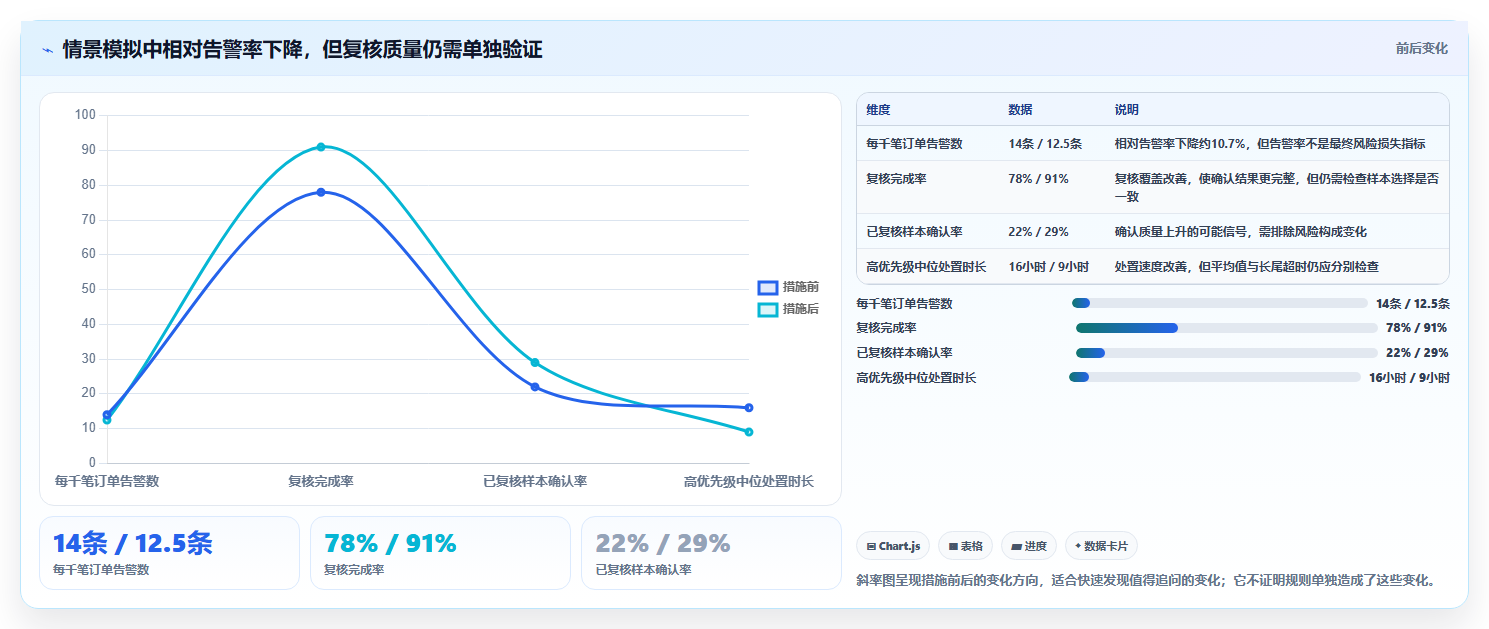This screenshot has width=1489, height=629.
Task: Click the 78% / 91% data card
Action: coord(440,553)
